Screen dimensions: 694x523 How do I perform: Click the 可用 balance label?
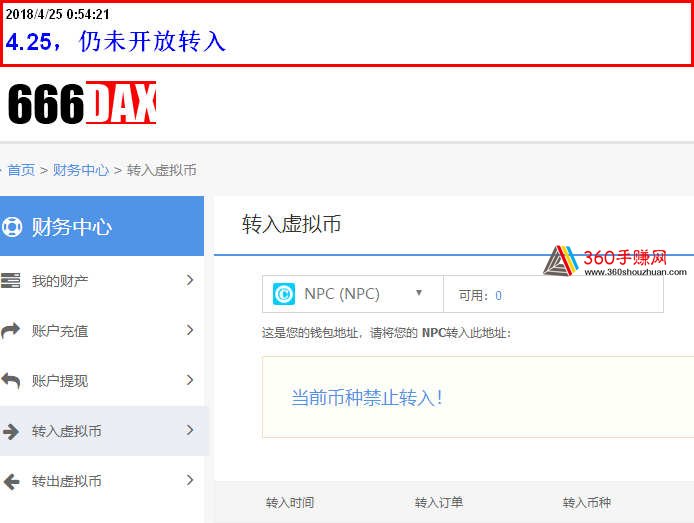pyautogui.click(x=473, y=295)
